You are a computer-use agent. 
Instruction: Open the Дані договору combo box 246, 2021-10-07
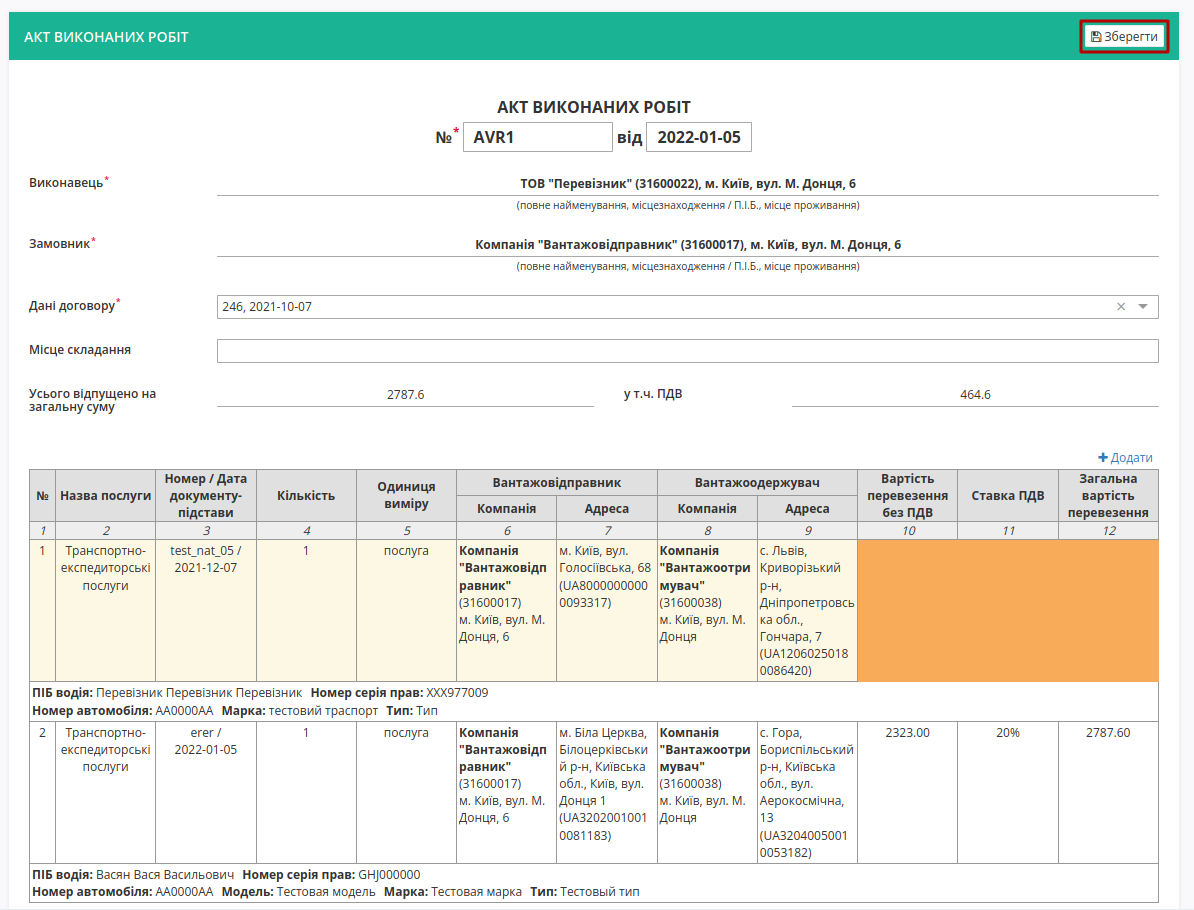(x=688, y=307)
